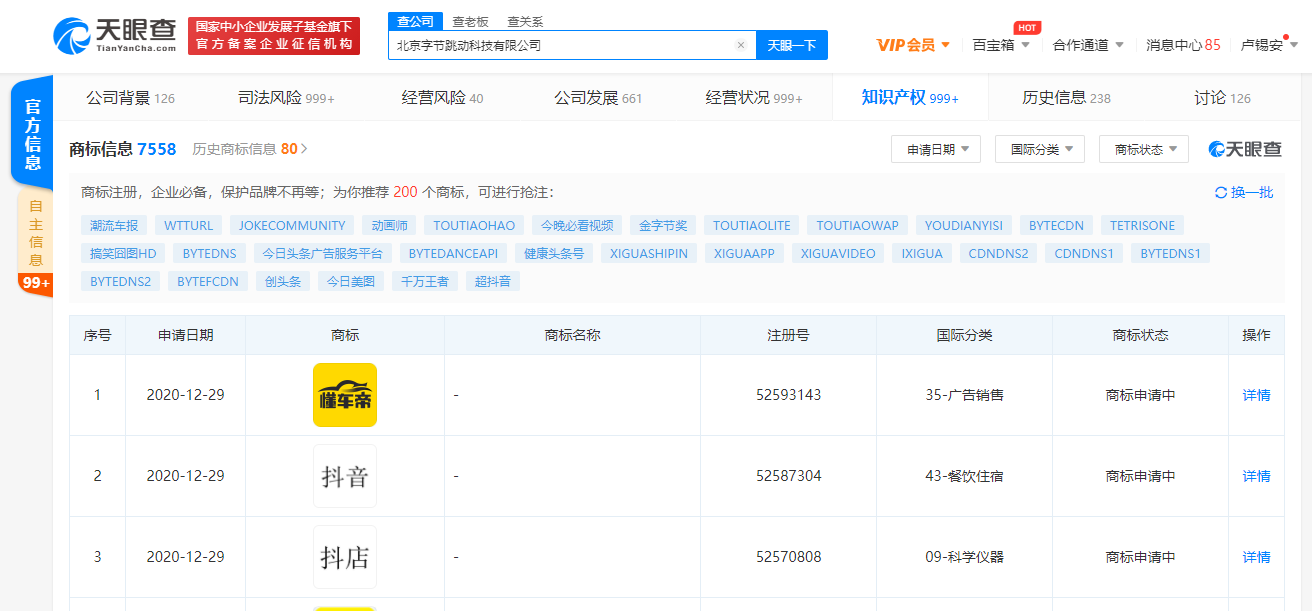Expand the 国际分类 filter dropdown
The width and height of the screenshot is (1312, 611).
(x=1040, y=149)
